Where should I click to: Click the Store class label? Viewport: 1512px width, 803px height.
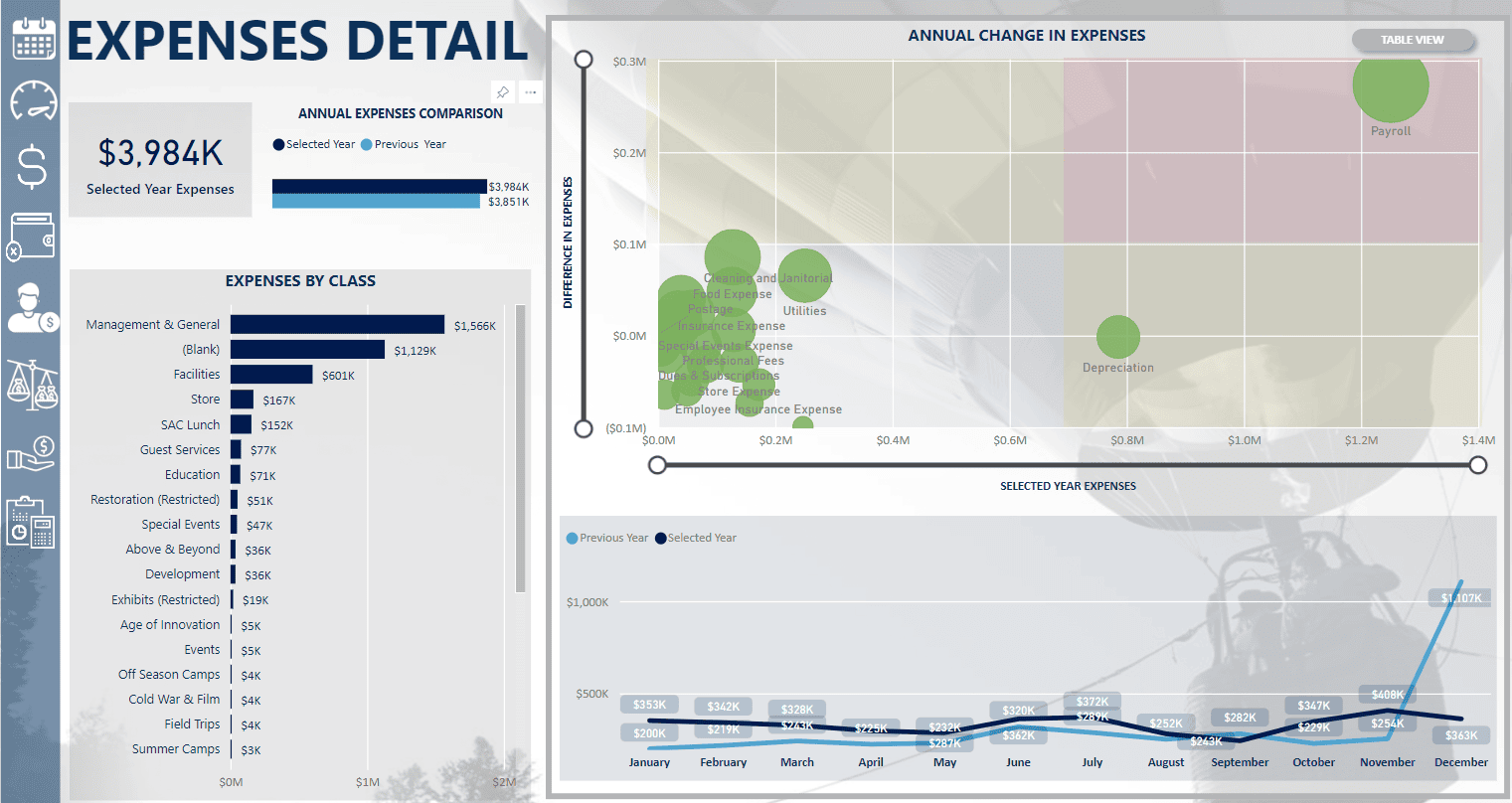pos(206,400)
